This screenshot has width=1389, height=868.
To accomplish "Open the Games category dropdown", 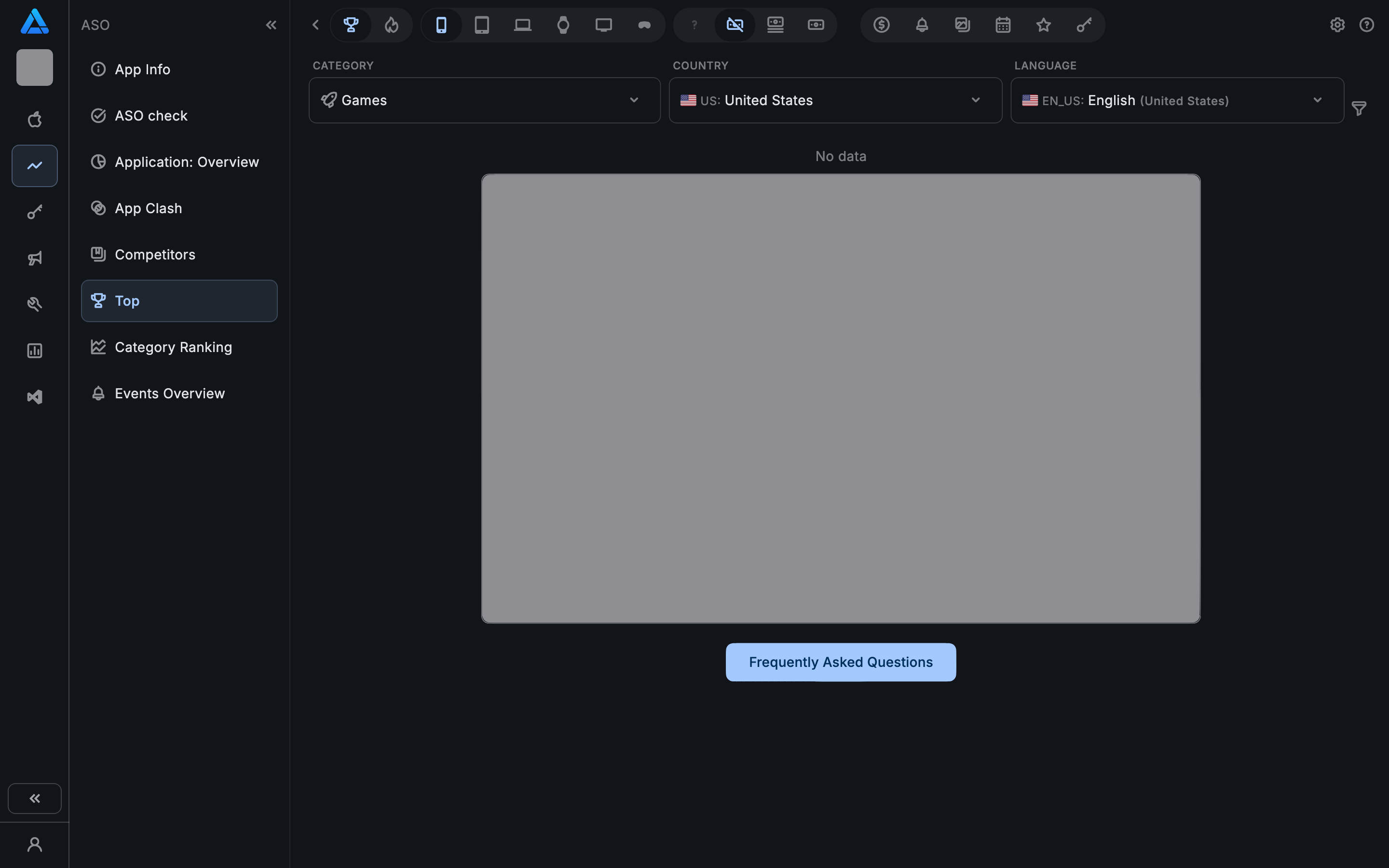I will point(484,100).
